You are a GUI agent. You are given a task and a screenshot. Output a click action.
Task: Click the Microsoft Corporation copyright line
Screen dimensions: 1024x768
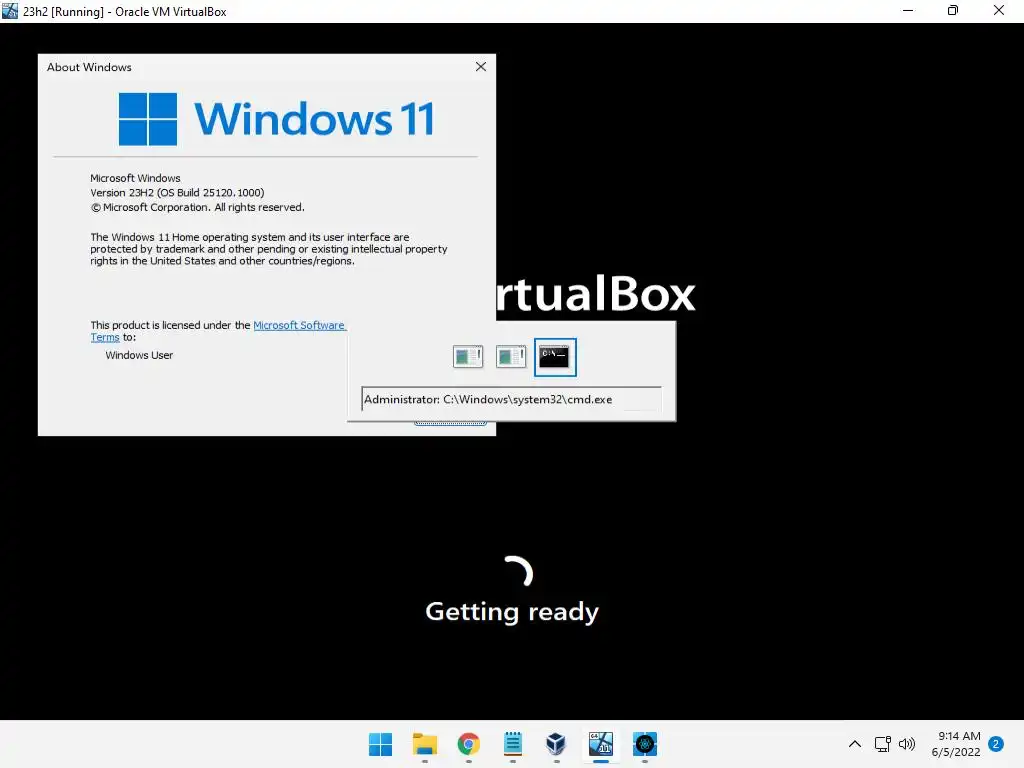tap(197, 208)
